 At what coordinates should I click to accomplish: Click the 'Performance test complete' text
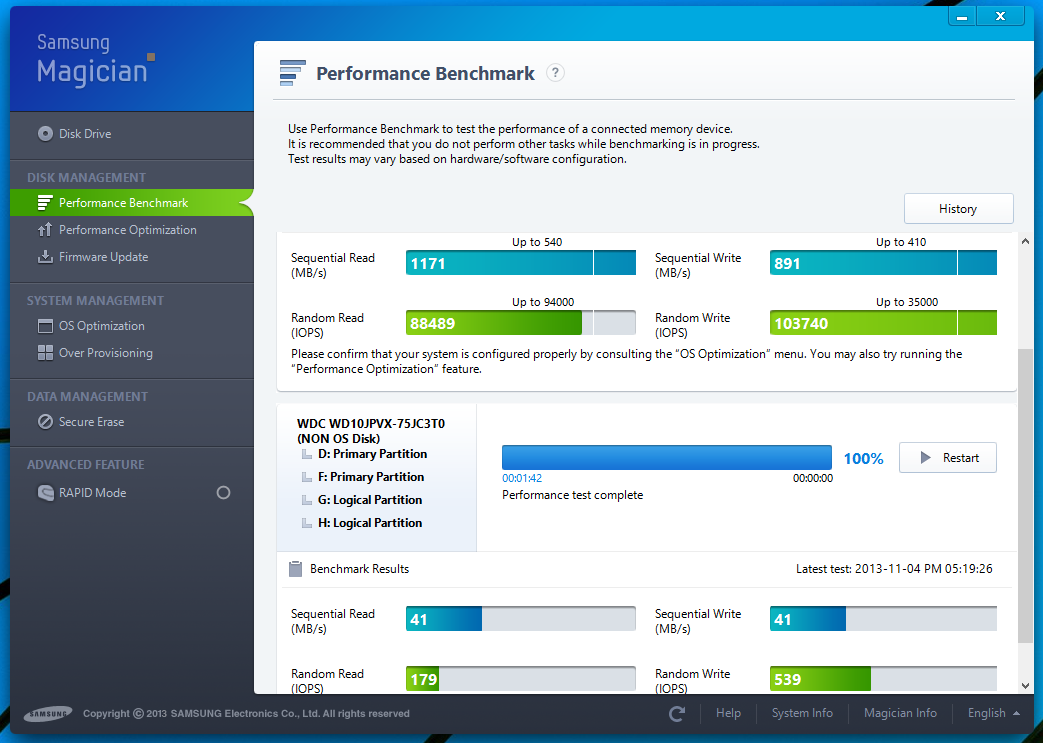click(573, 495)
